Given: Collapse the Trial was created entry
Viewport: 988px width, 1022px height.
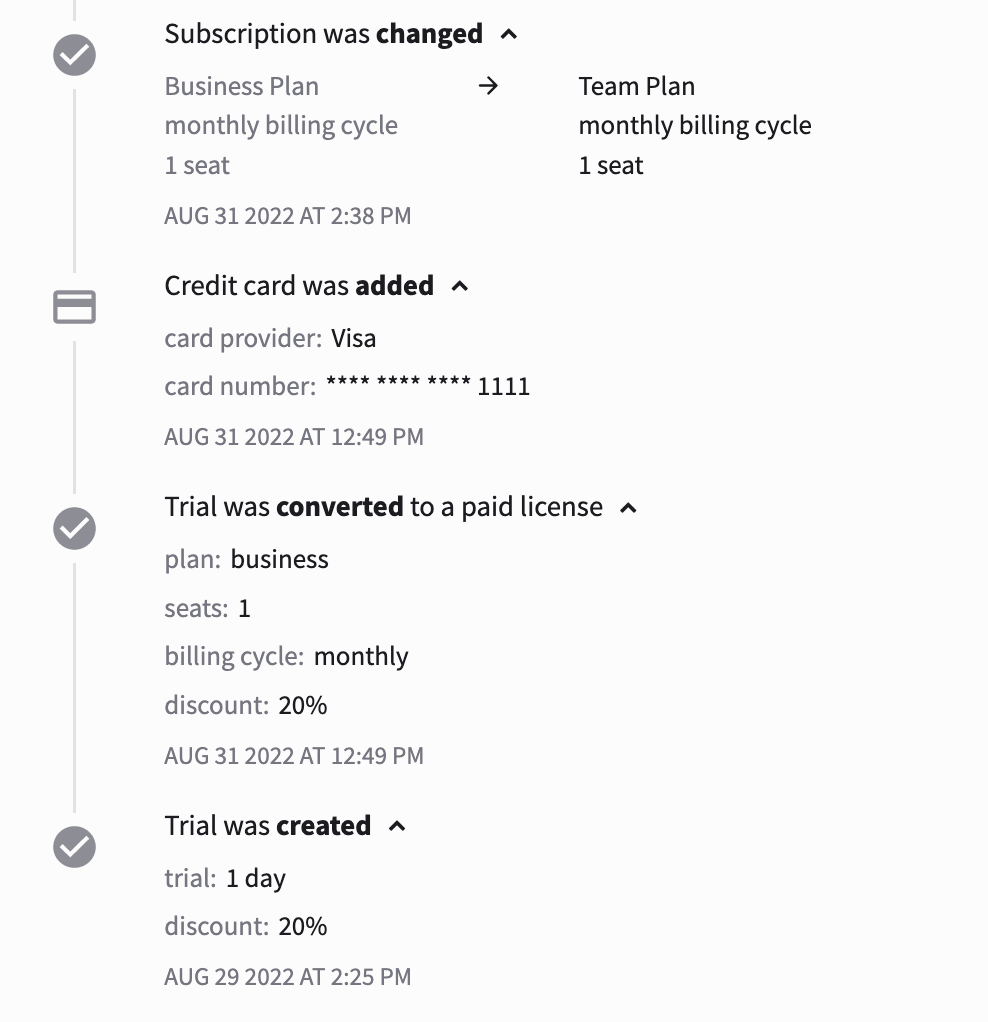Looking at the screenshot, I should [397, 825].
